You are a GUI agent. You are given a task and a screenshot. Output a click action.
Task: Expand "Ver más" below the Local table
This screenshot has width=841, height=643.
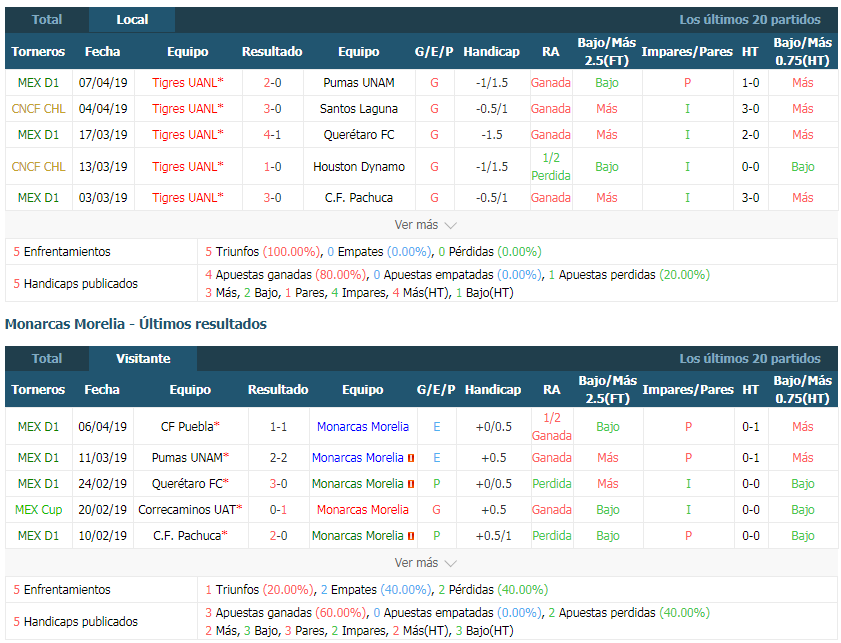(x=425, y=225)
